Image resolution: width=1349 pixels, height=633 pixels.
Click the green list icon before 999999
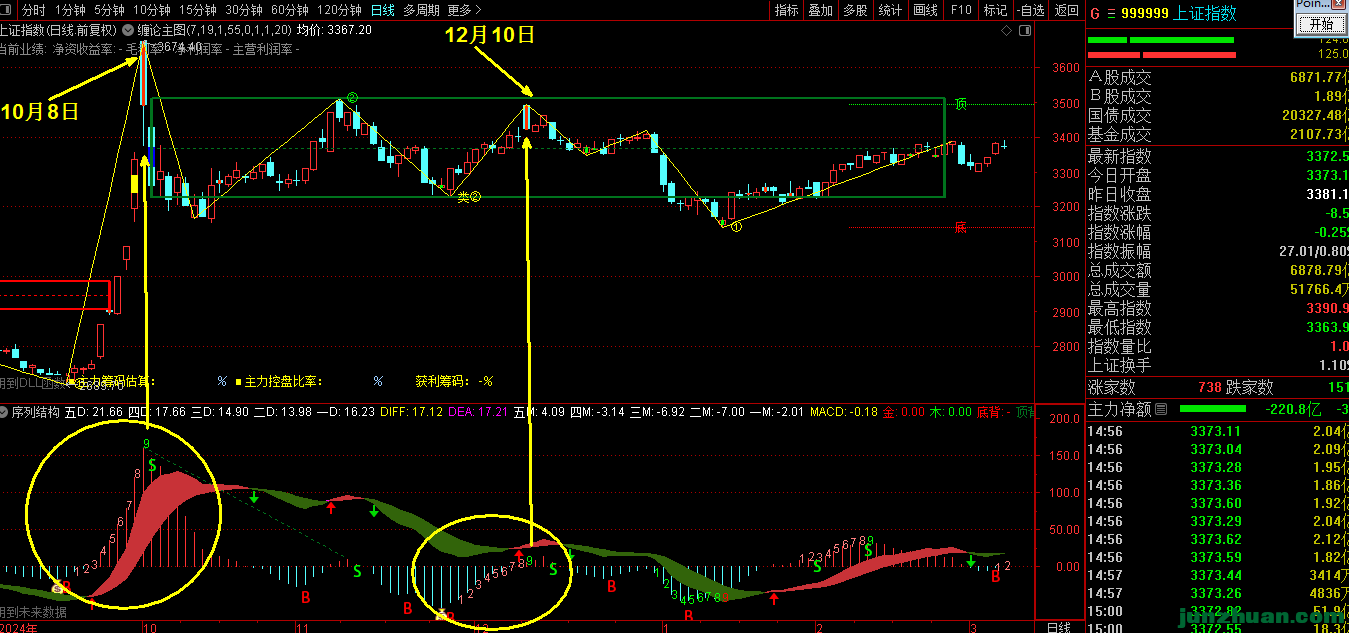tap(1111, 14)
